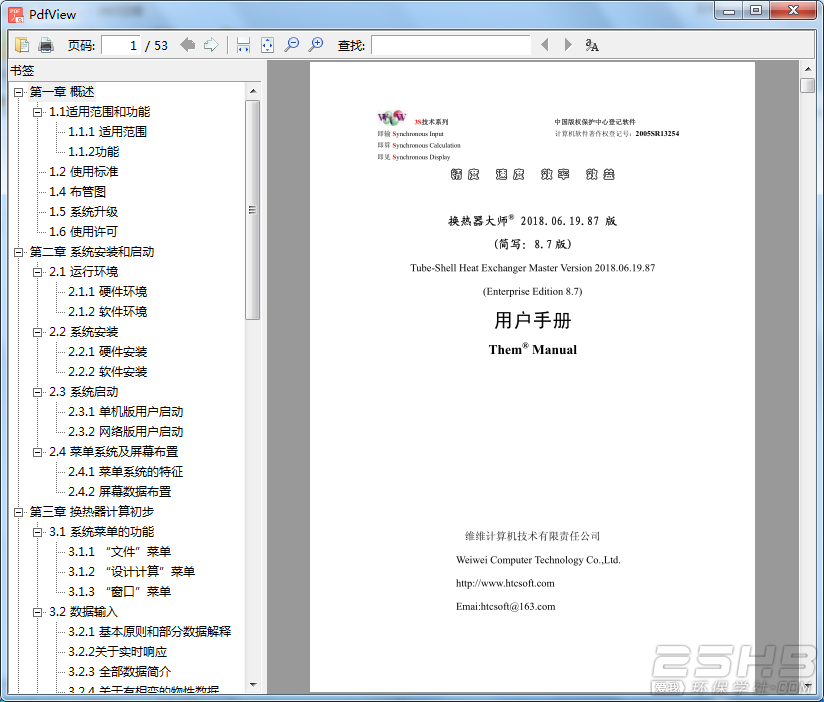Screen dimensions: 824x702
Task: Collapse the 2.3 系统启动 node
Action: click(37, 393)
